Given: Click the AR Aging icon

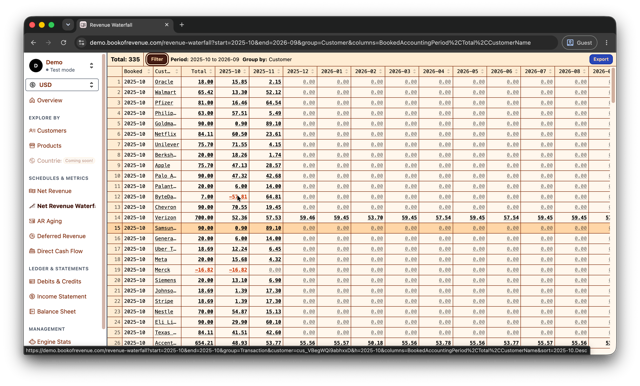Looking at the screenshot, I should coord(32,221).
